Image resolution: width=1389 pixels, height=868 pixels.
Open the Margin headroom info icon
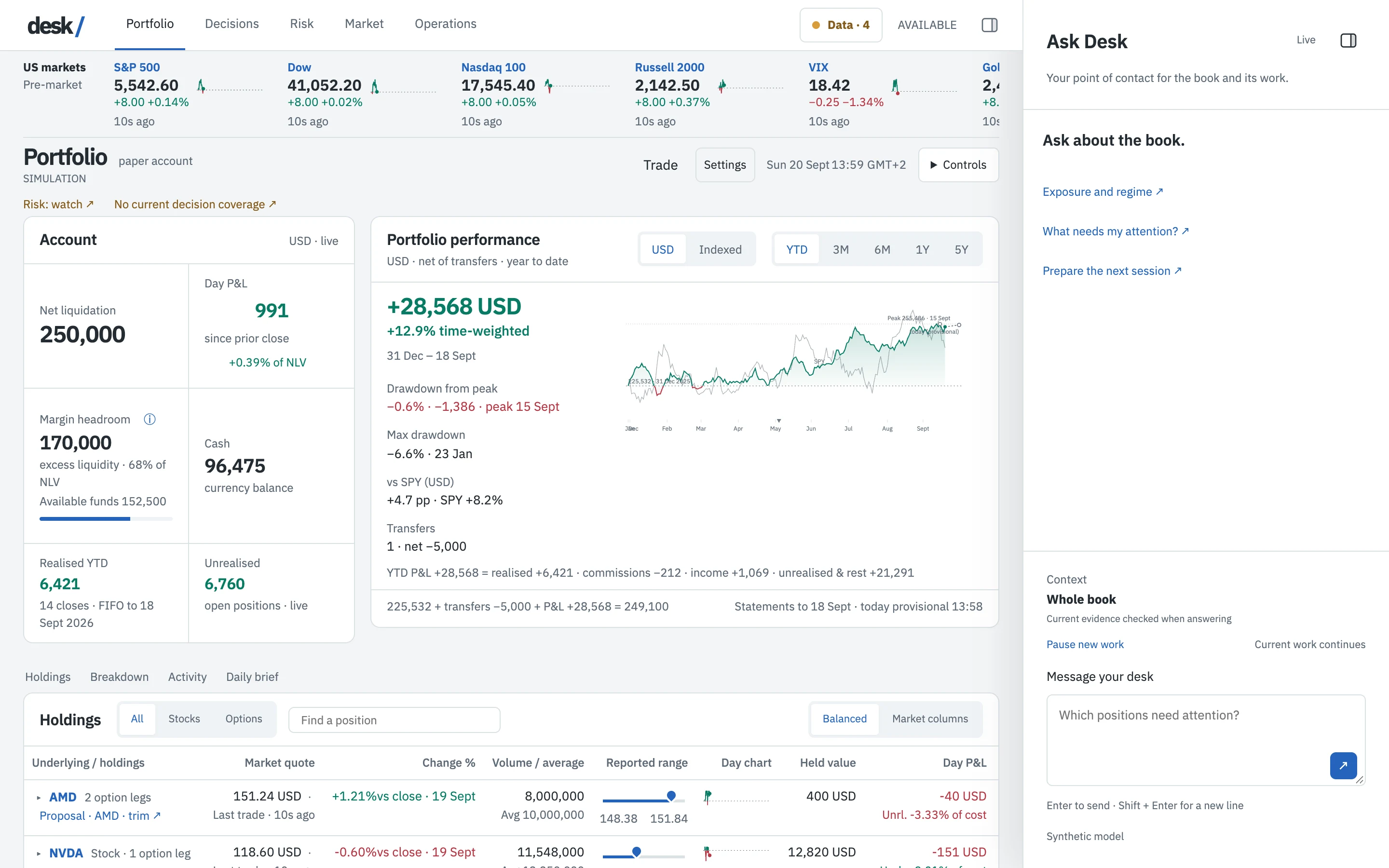149,419
